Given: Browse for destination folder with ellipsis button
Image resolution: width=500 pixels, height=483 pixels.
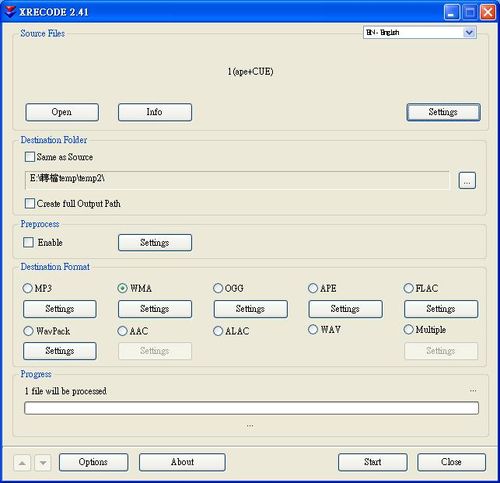Looking at the screenshot, I should coord(467,181).
